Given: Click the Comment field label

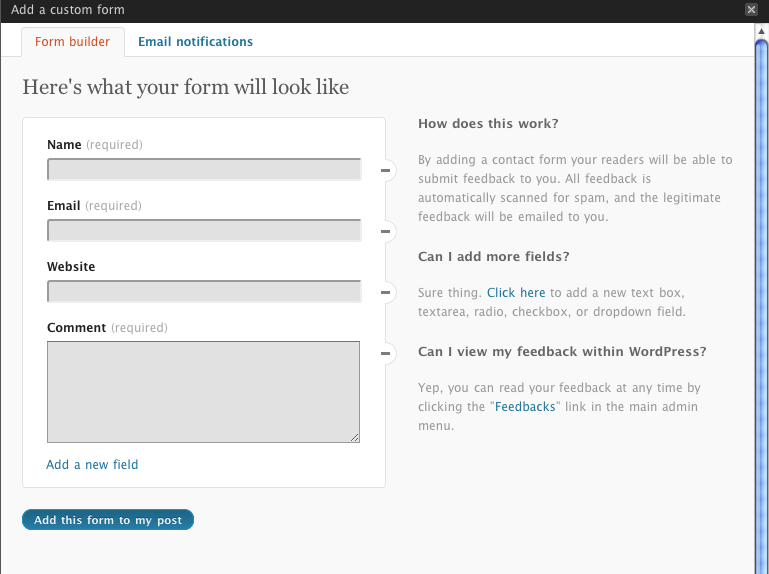Looking at the screenshot, I should (76, 328).
